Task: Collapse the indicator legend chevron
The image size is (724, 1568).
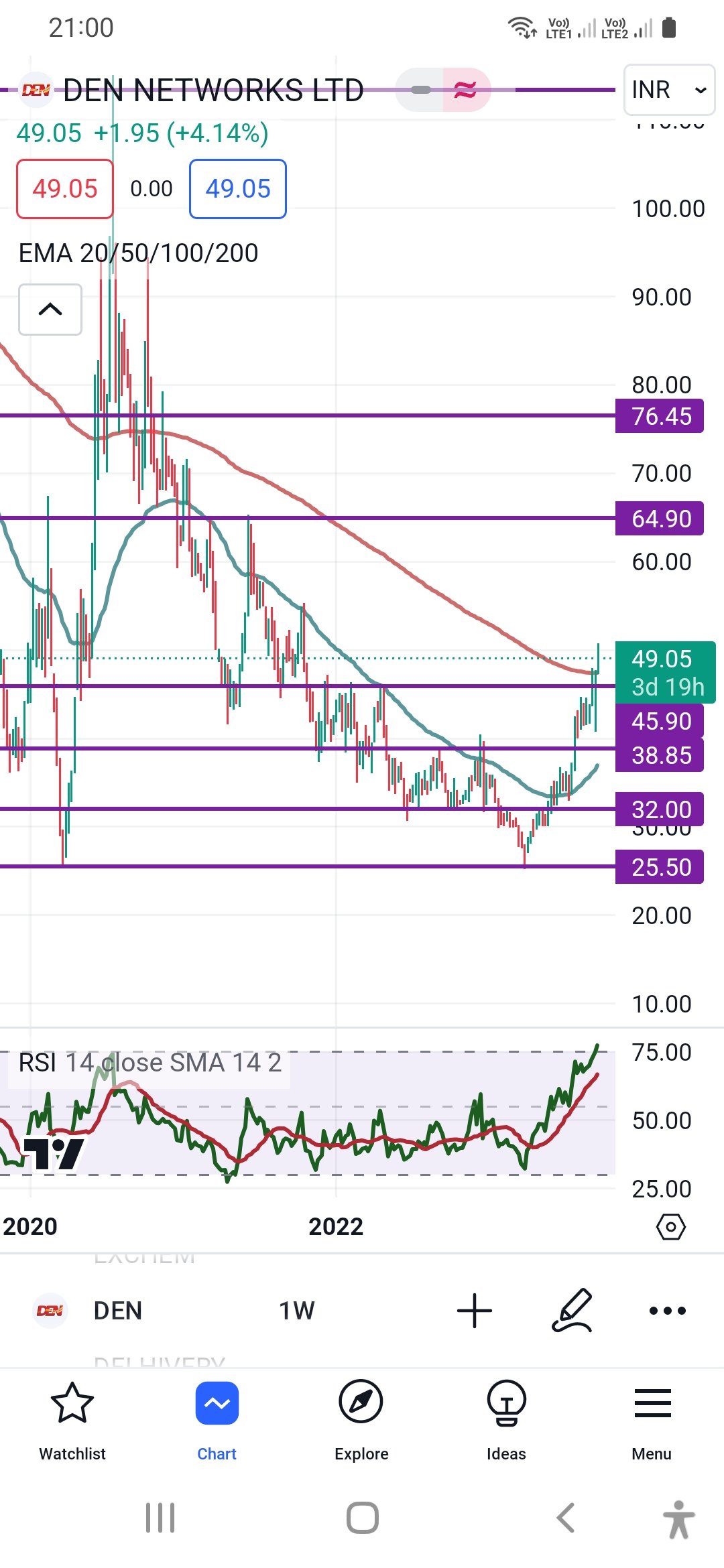Action: pos(50,310)
